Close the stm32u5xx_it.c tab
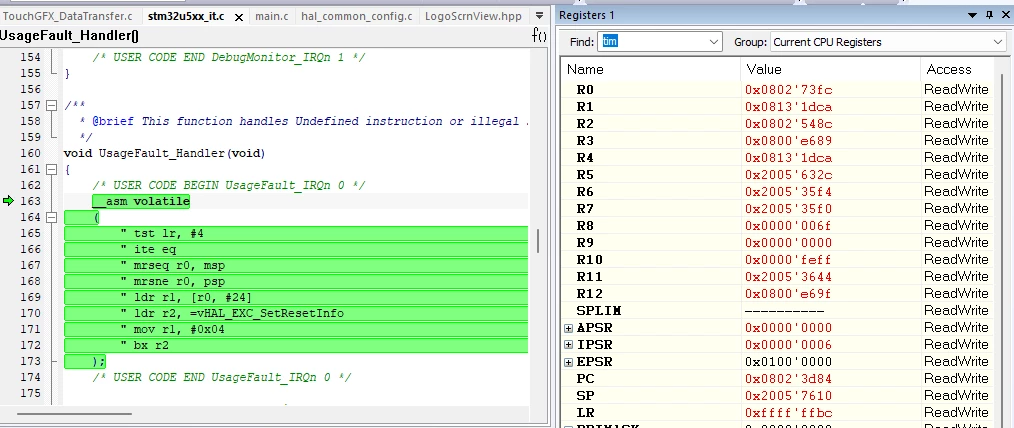The height and width of the screenshot is (428, 1014). pos(239,17)
